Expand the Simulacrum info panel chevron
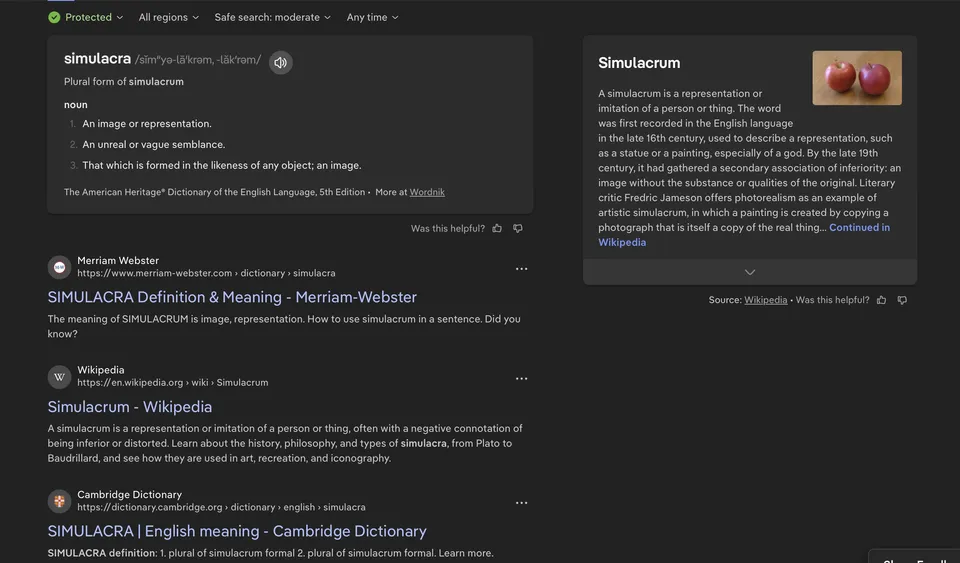Screen dimensions: 960x563 click(750, 272)
